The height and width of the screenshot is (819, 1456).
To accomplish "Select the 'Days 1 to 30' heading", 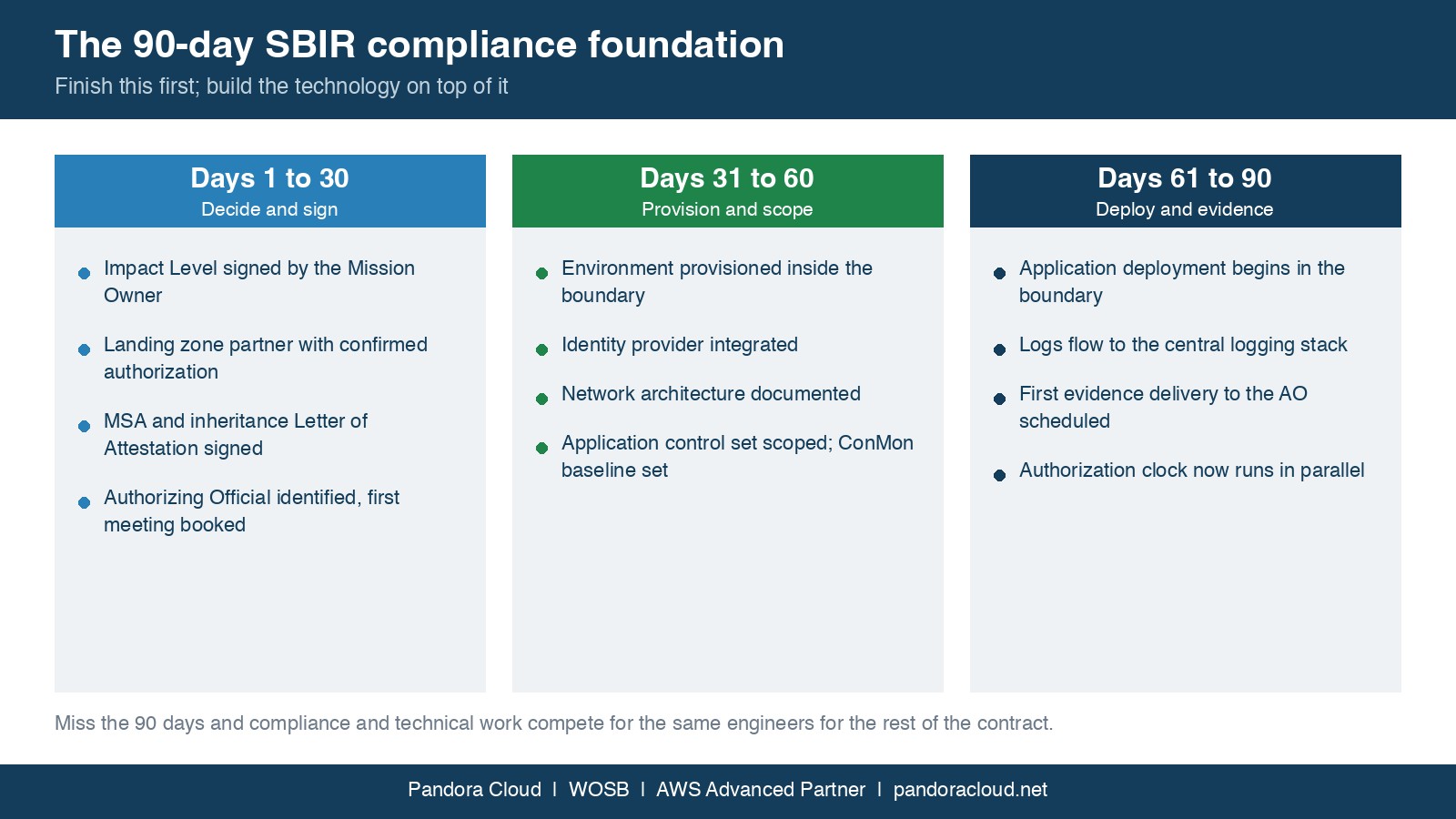I will pos(270,178).
